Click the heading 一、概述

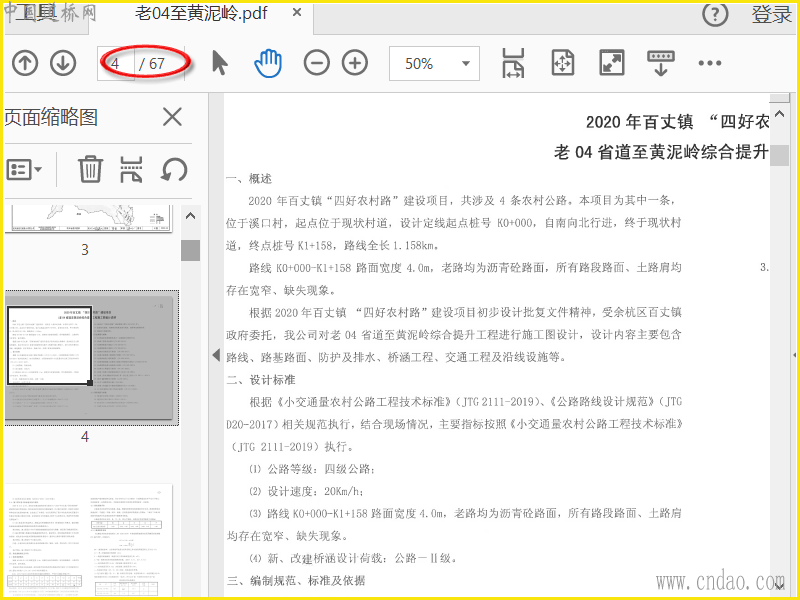[x=249, y=179]
